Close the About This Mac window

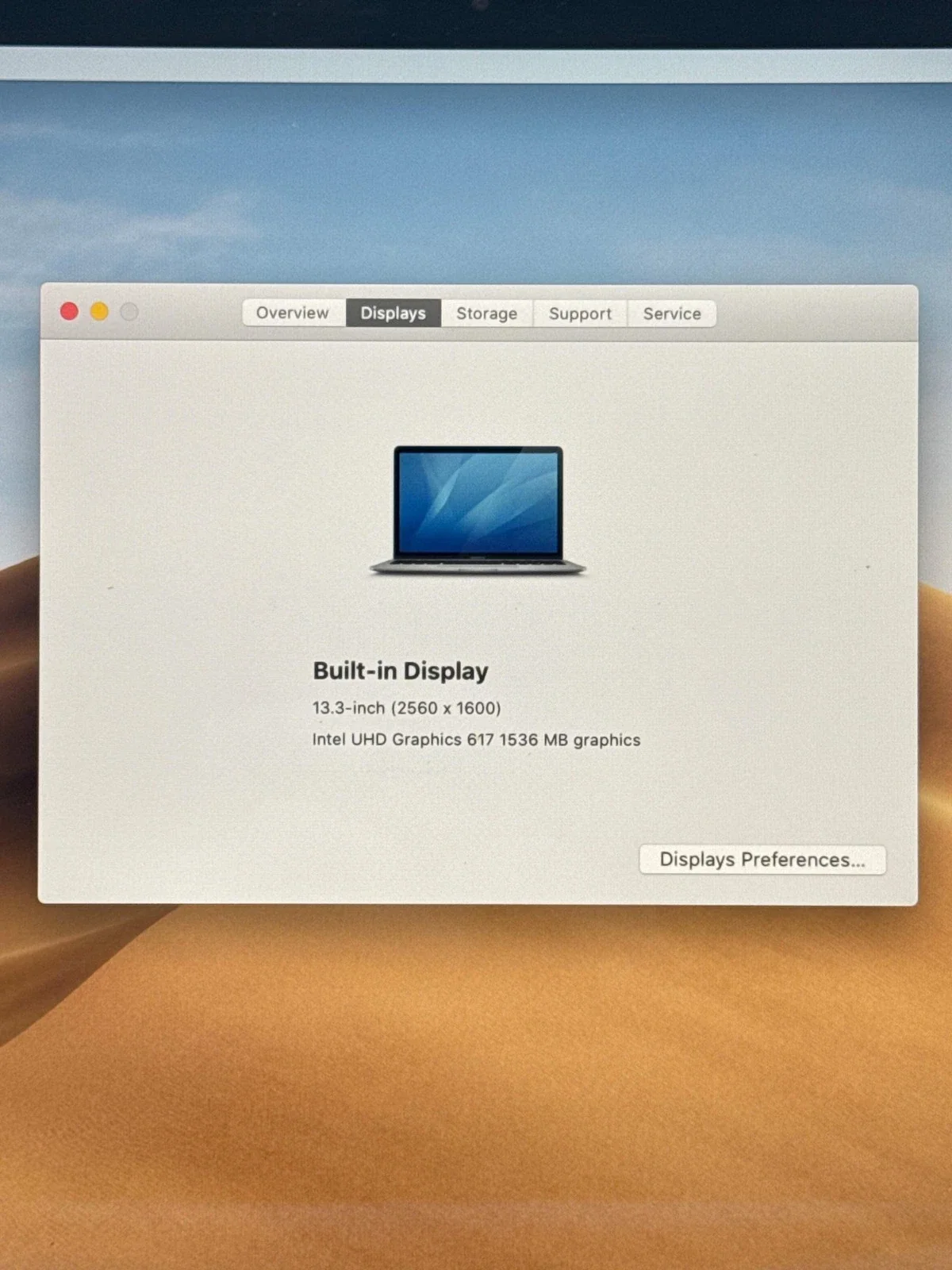(x=69, y=311)
